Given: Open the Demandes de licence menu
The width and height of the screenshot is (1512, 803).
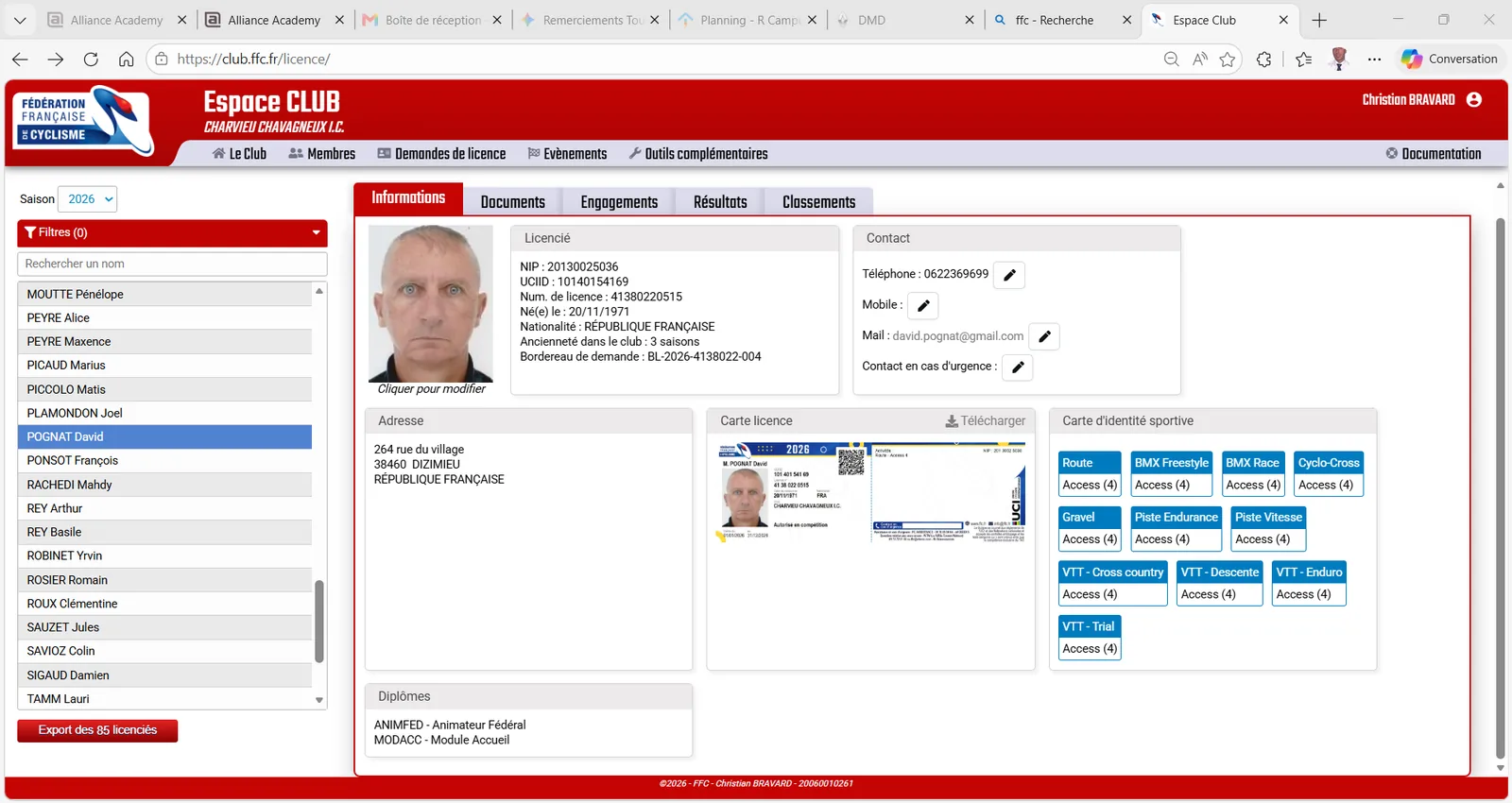Looking at the screenshot, I should pos(441,154).
